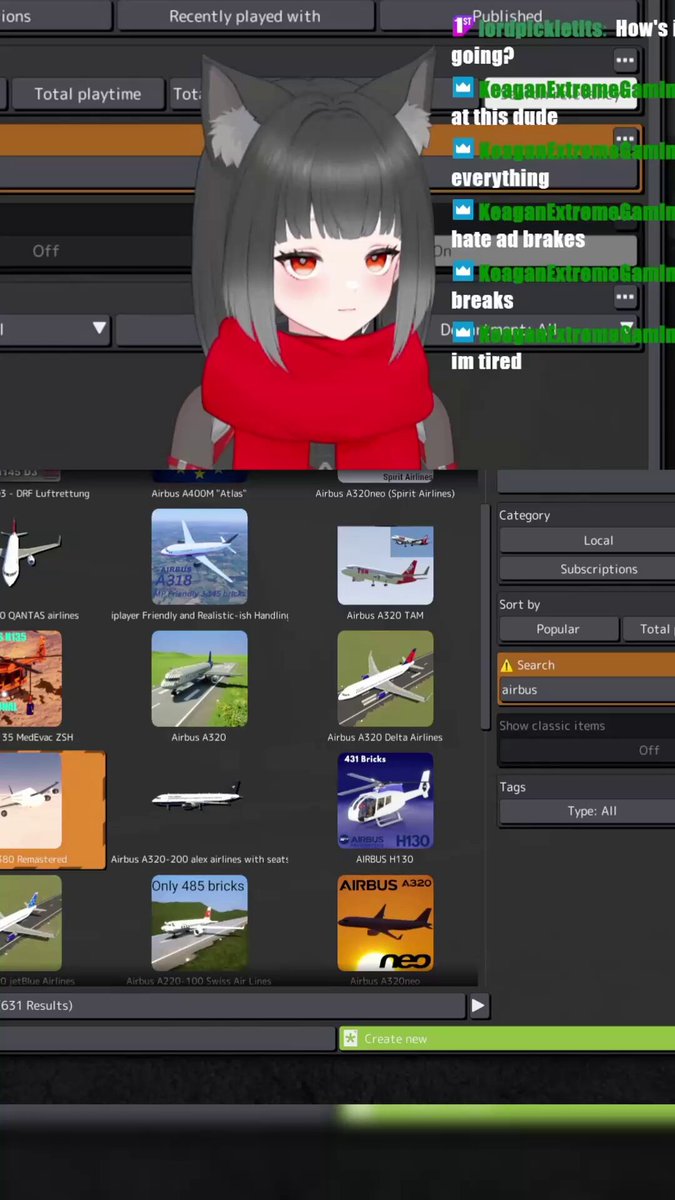Select the highlighted A380 Remastered item

50,809
